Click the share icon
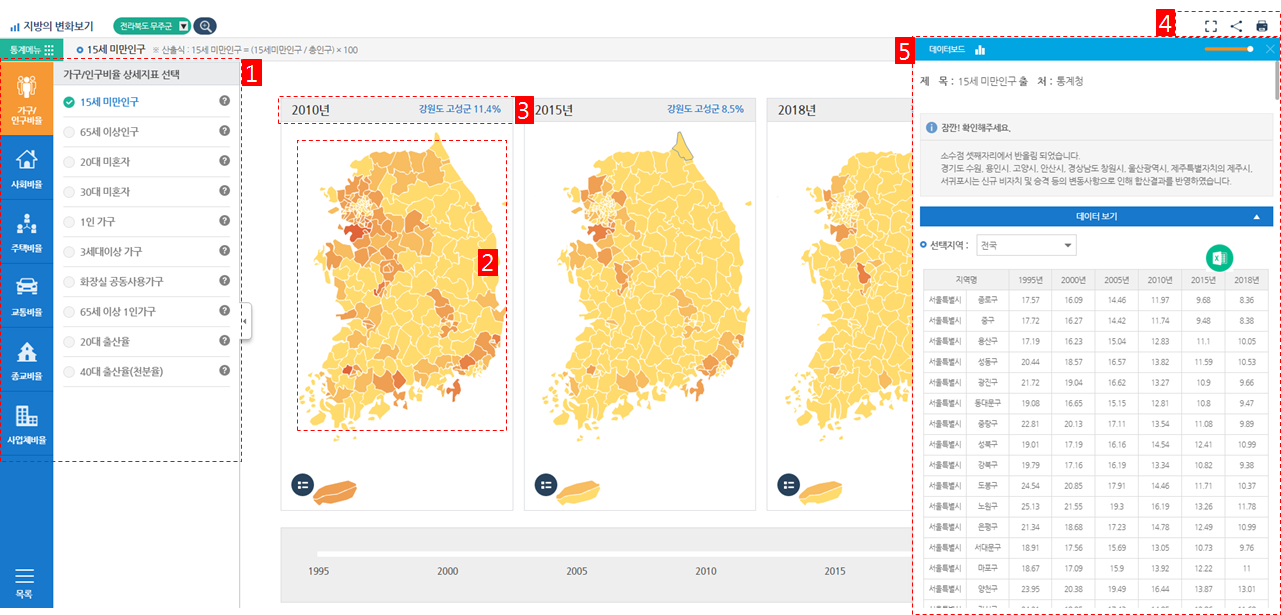Viewport: 1281px width, 615px height. 1236,26
